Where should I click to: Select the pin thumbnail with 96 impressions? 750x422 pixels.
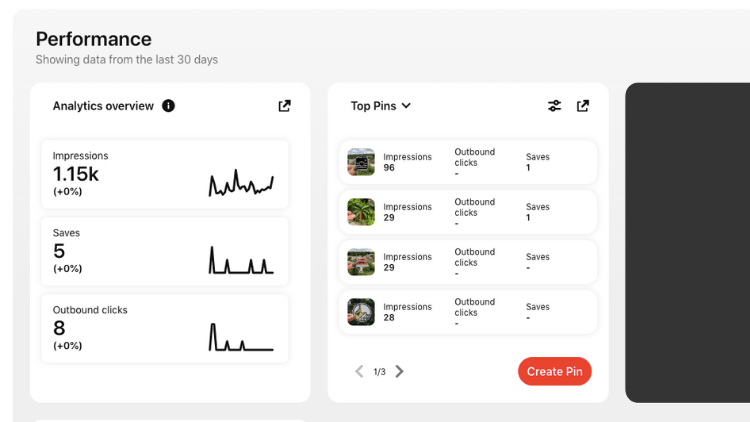pos(361,162)
